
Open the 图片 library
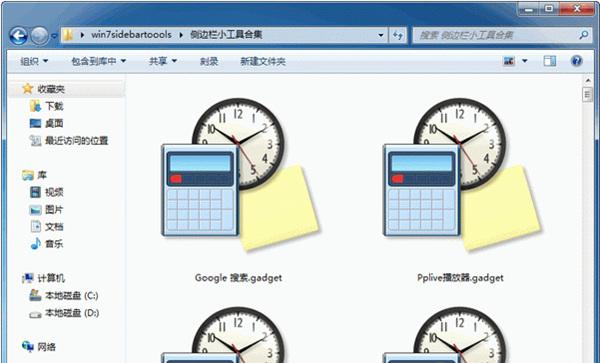pyautogui.click(x=54, y=210)
